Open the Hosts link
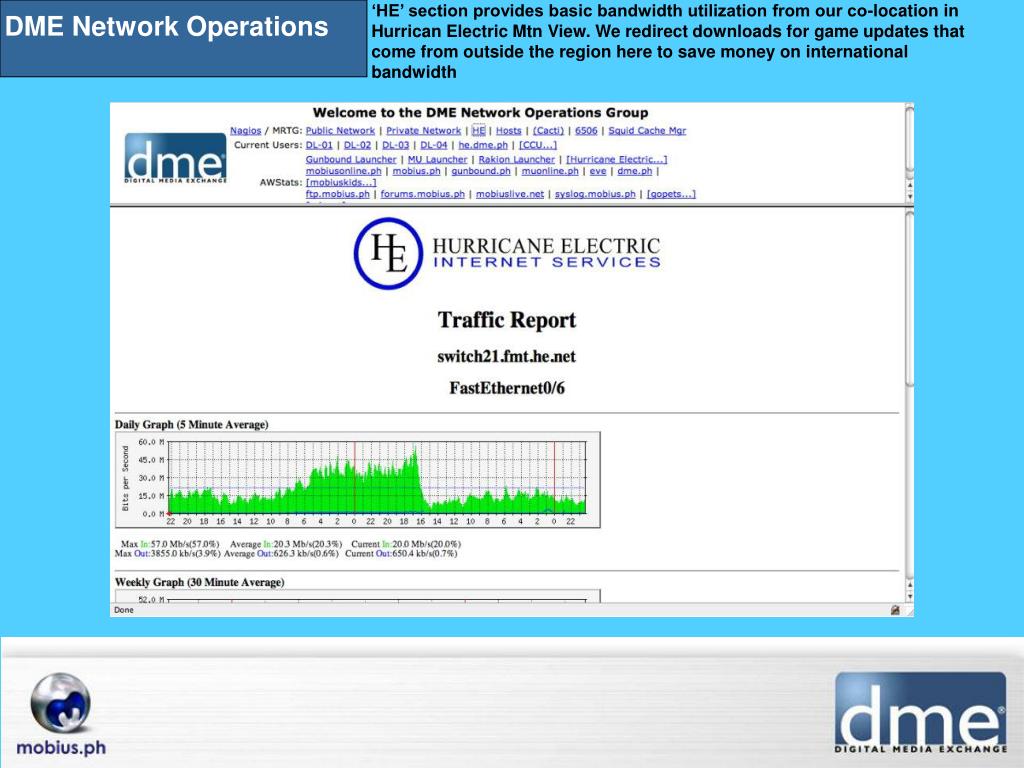 click(x=509, y=131)
